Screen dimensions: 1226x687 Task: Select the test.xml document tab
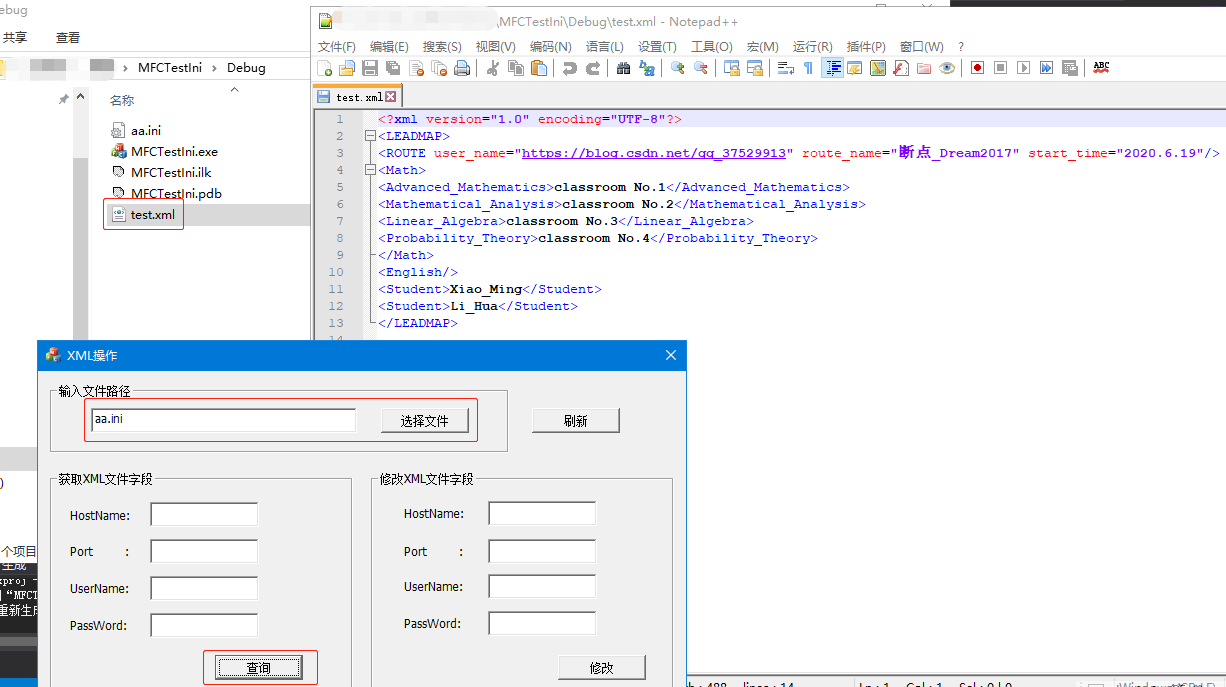(x=355, y=96)
